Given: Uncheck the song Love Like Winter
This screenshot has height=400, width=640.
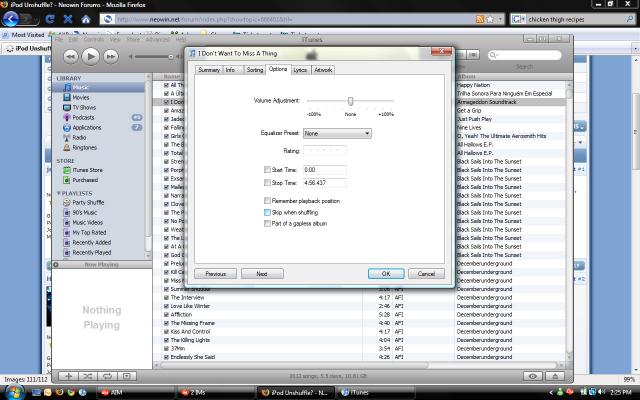Looking at the screenshot, I should (x=166, y=306).
